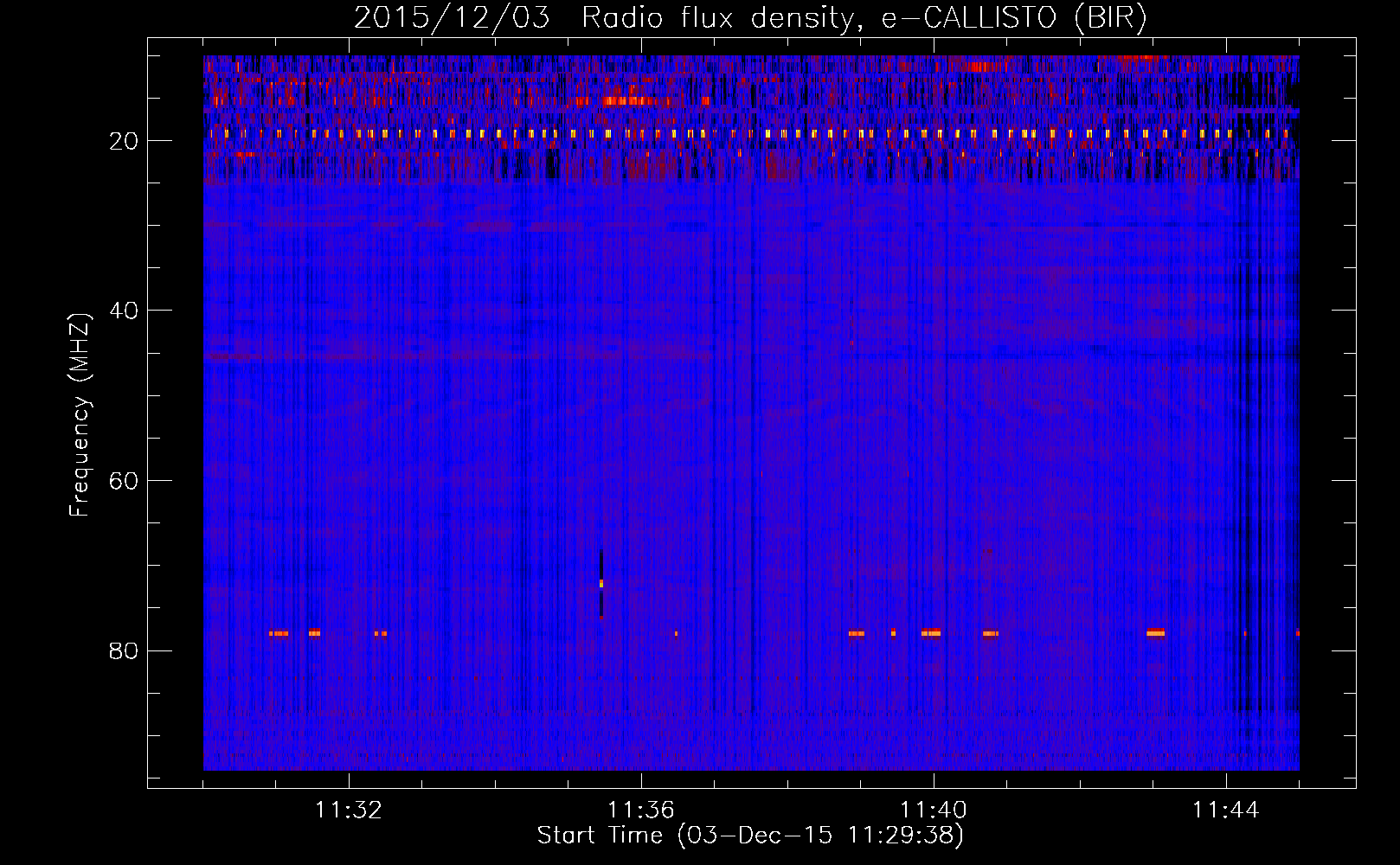Click the orange dash at the far right edge near 78 MHz
The width and height of the screenshot is (1400, 865).
pyautogui.click(x=1297, y=633)
